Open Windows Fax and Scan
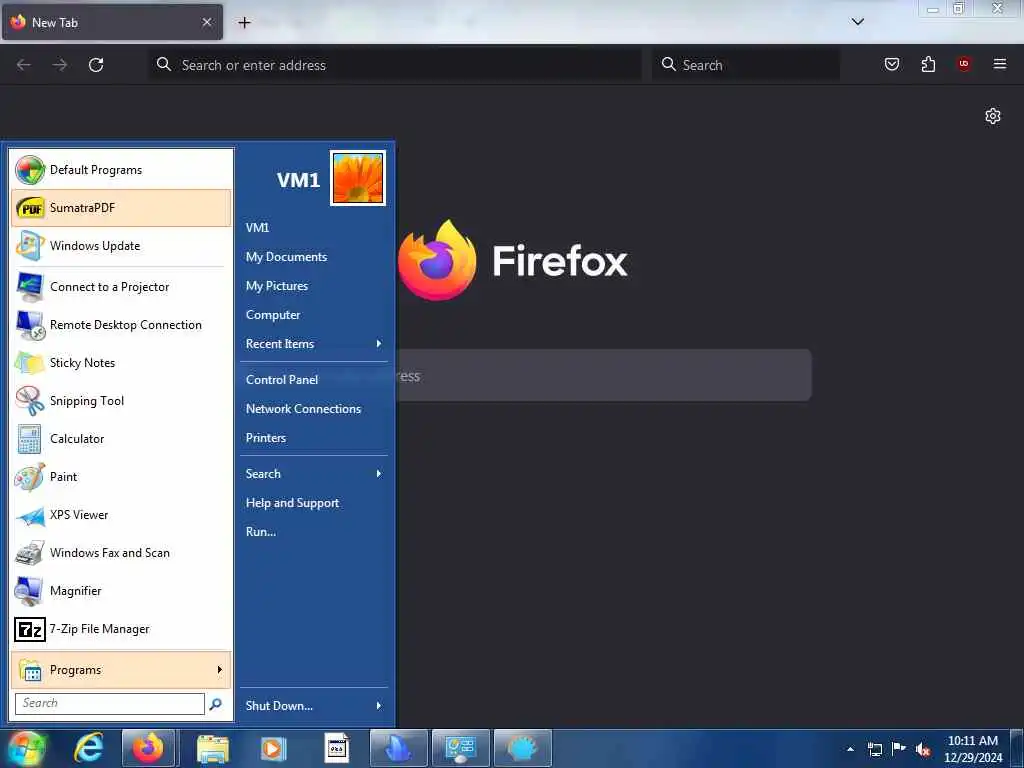Screen dimensions: 1024x768 [121, 553]
